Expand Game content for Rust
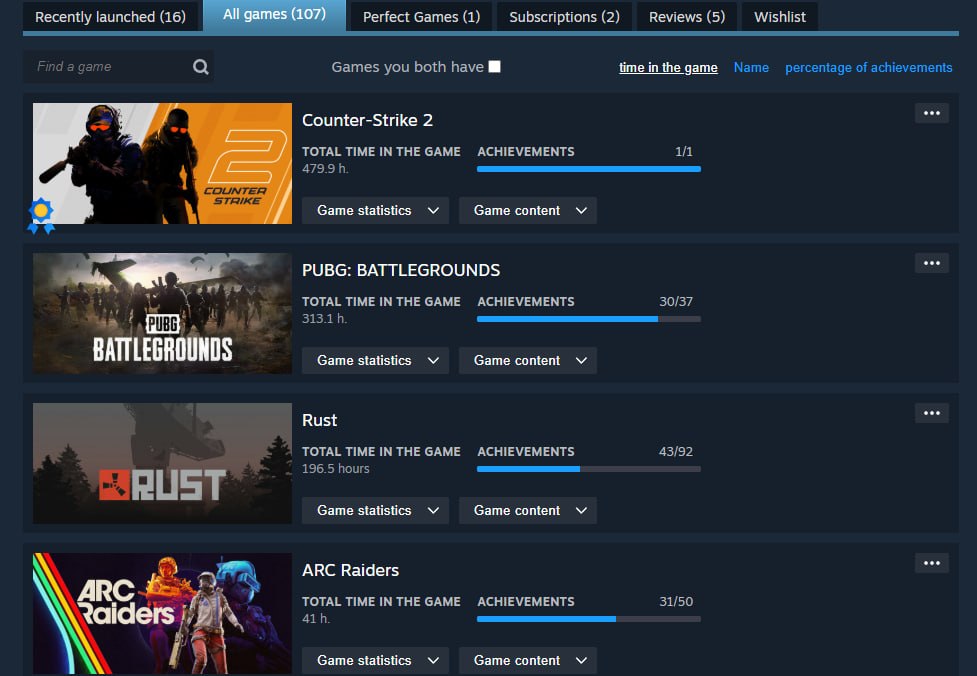 pyautogui.click(x=528, y=511)
